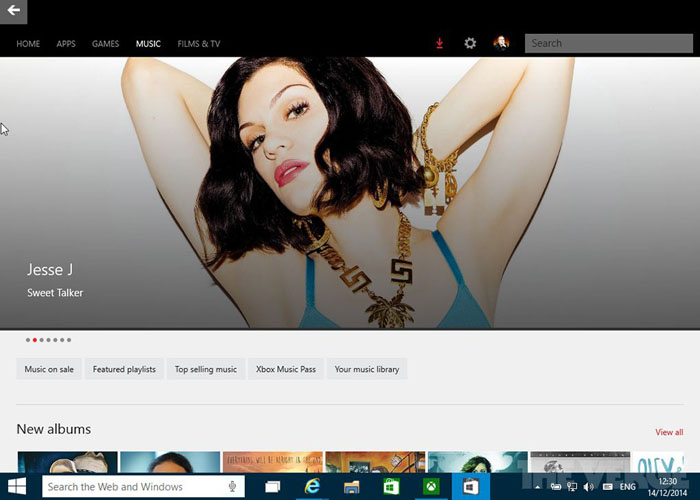
Task: Click the user account avatar
Action: 501,43
